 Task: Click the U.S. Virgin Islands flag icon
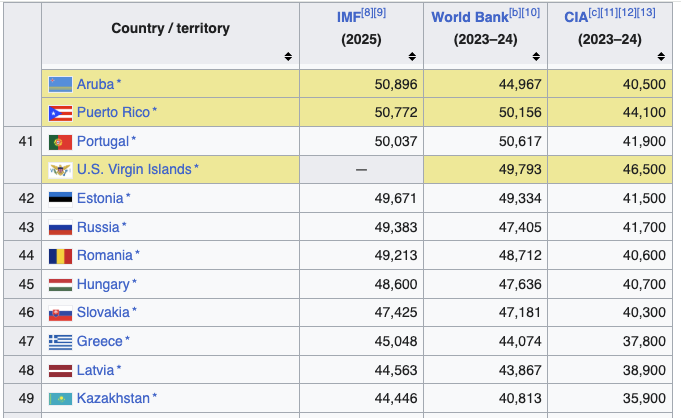[x=60, y=170]
